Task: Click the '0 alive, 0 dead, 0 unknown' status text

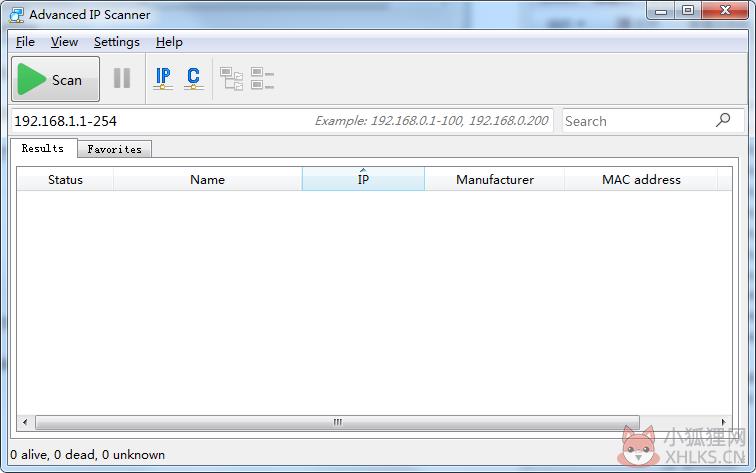Action: tap(88, 455)
